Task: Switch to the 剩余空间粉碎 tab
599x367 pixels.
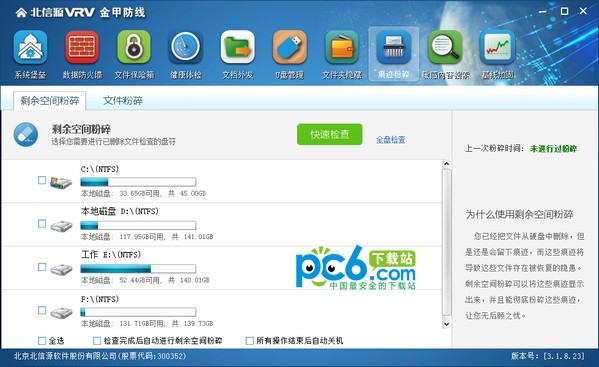Action: click(x=50, y=101)
